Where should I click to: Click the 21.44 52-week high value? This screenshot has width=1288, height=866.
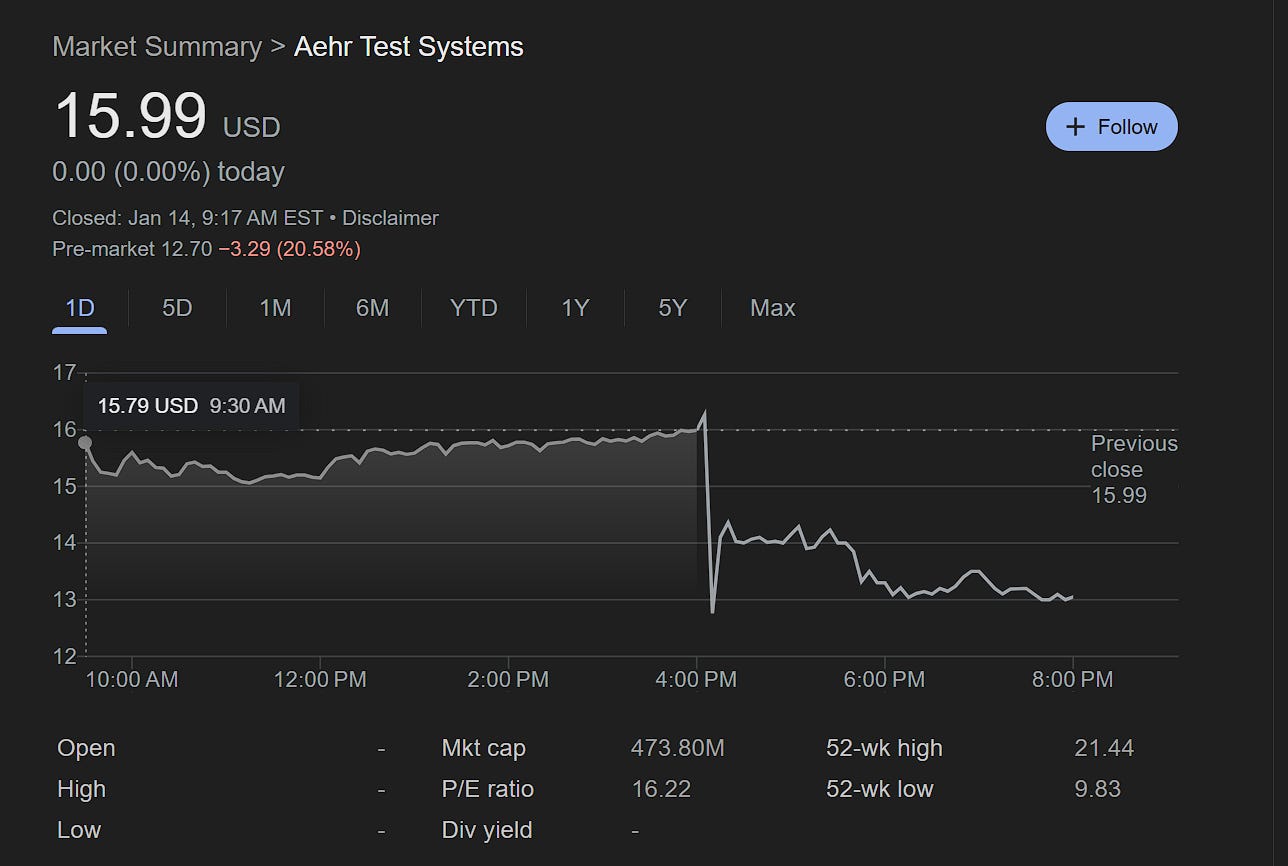point(1104,748)
